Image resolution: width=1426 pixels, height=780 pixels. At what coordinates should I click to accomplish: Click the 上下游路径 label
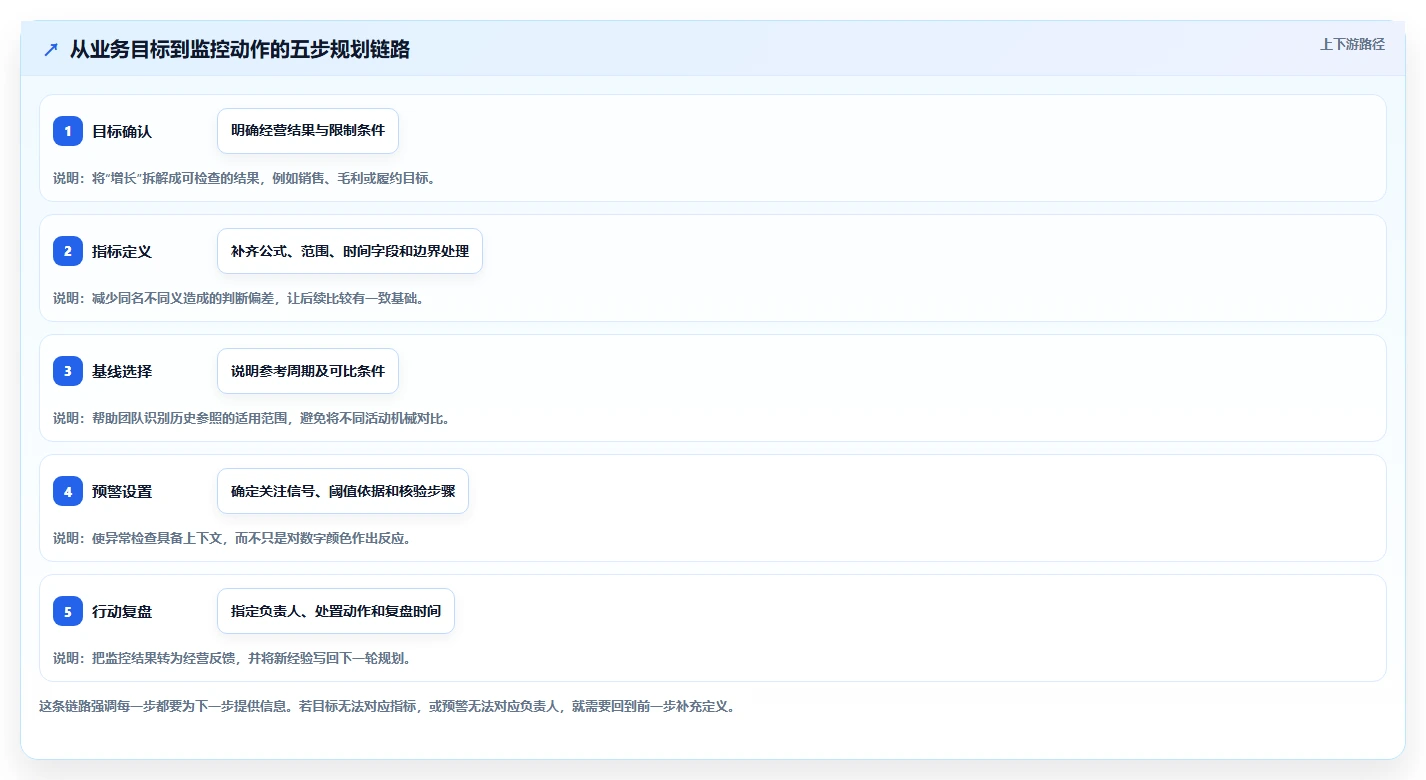pyautogui.click(x=1352, y=44)
